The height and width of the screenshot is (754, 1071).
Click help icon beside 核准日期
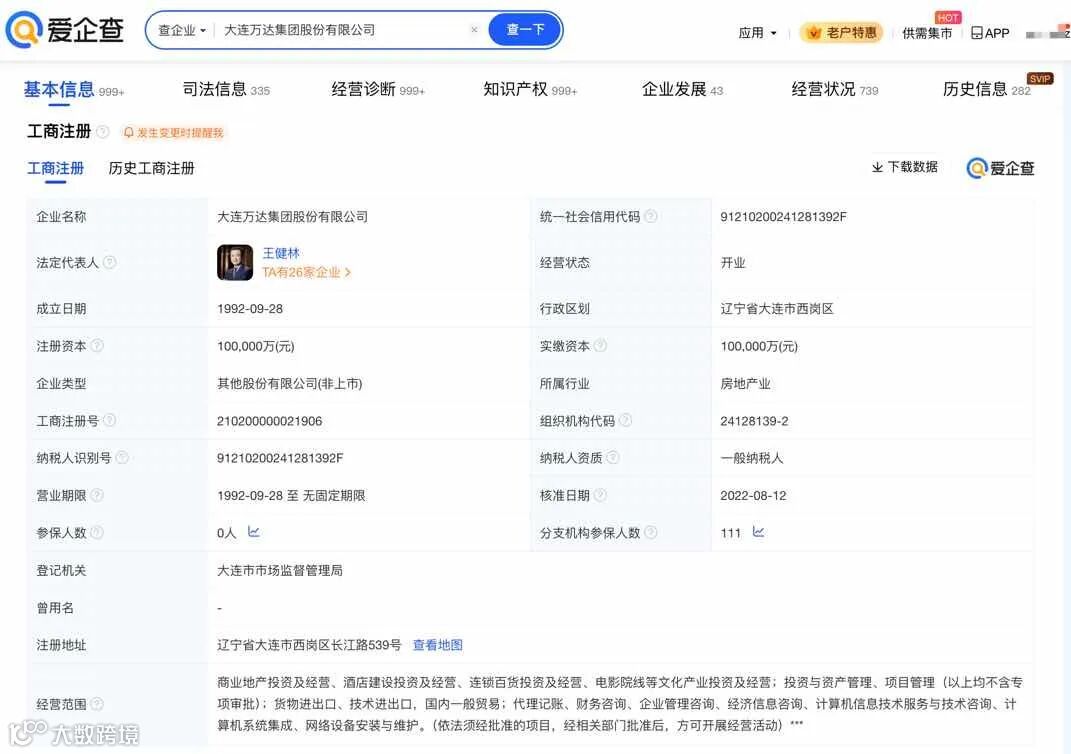pyautogui.click(x=600, y=495)
